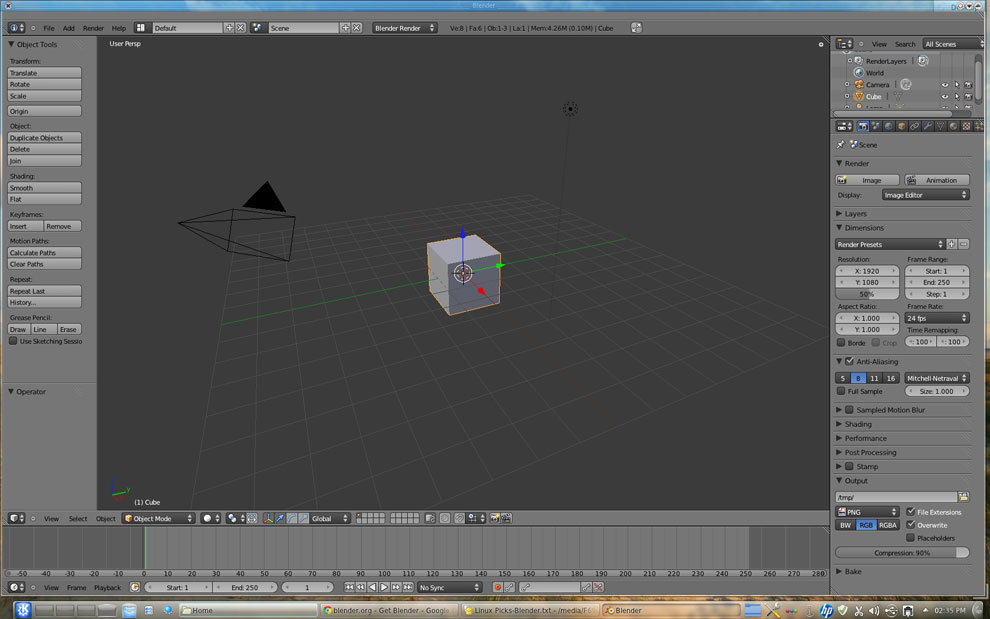Open the File menu
Viewport: 990px width, 619px height.
coord(49,28)
